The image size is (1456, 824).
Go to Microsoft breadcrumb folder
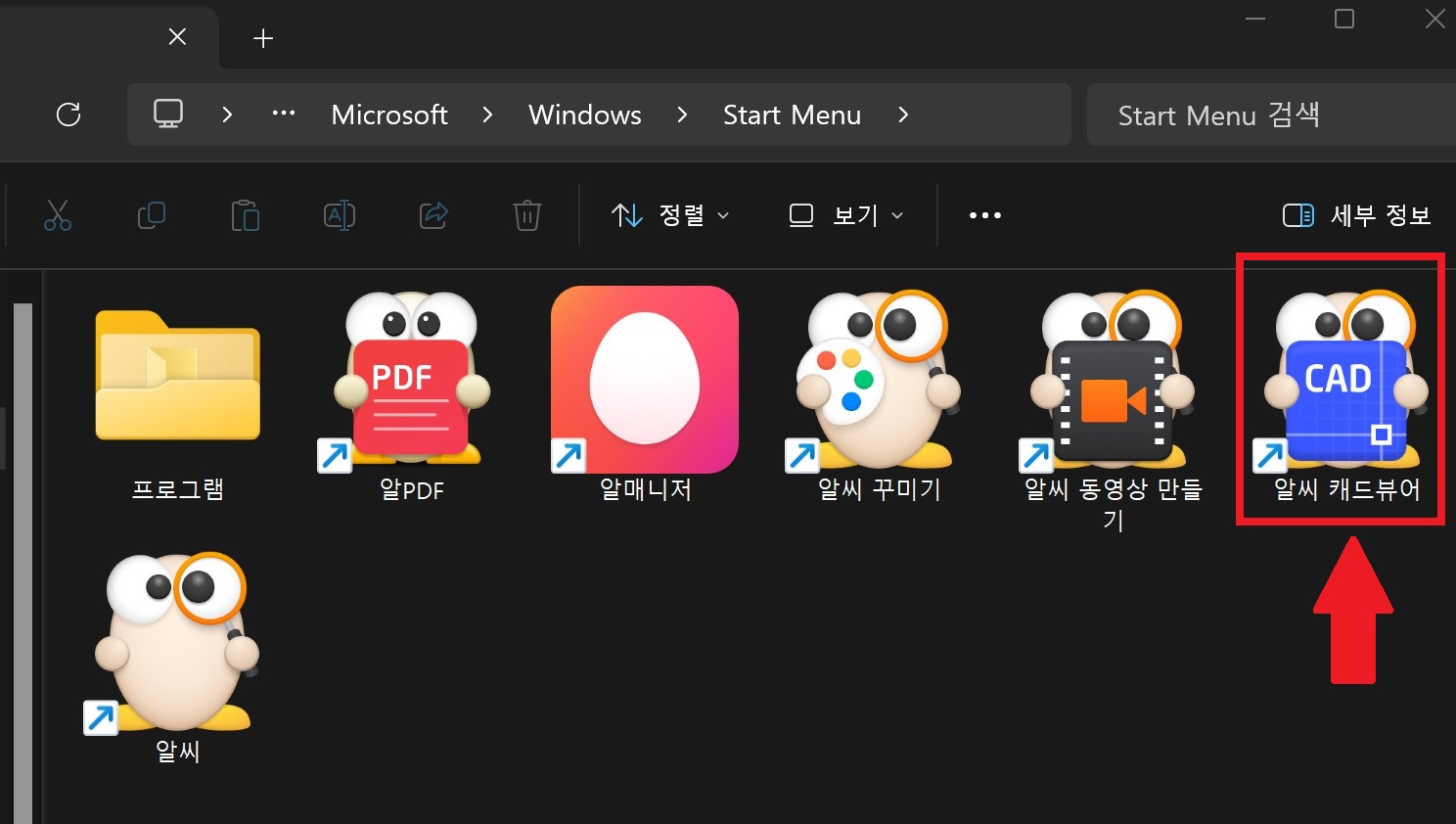coord(389,114)
